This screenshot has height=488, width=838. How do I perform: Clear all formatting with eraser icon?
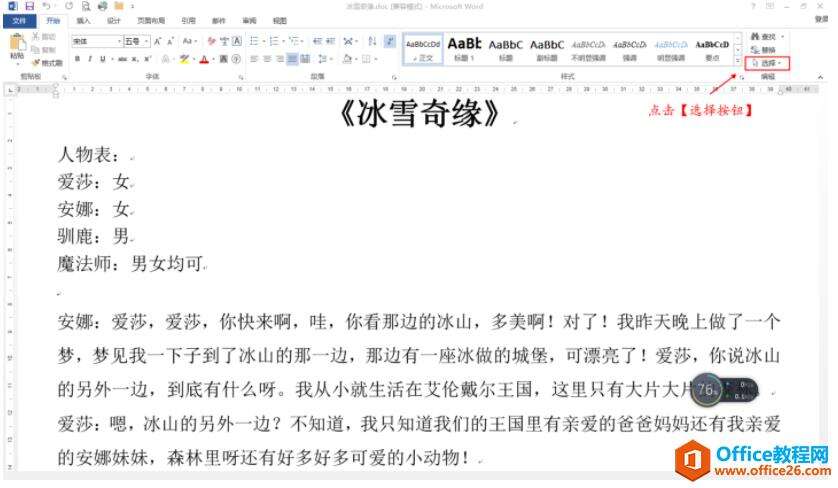tap(212, 41)
